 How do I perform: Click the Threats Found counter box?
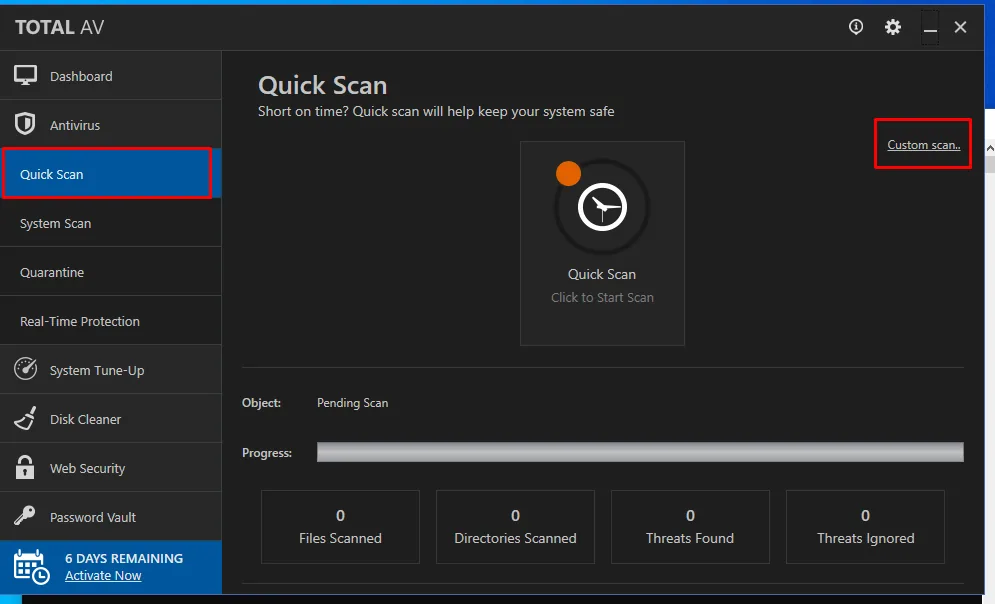690,527
